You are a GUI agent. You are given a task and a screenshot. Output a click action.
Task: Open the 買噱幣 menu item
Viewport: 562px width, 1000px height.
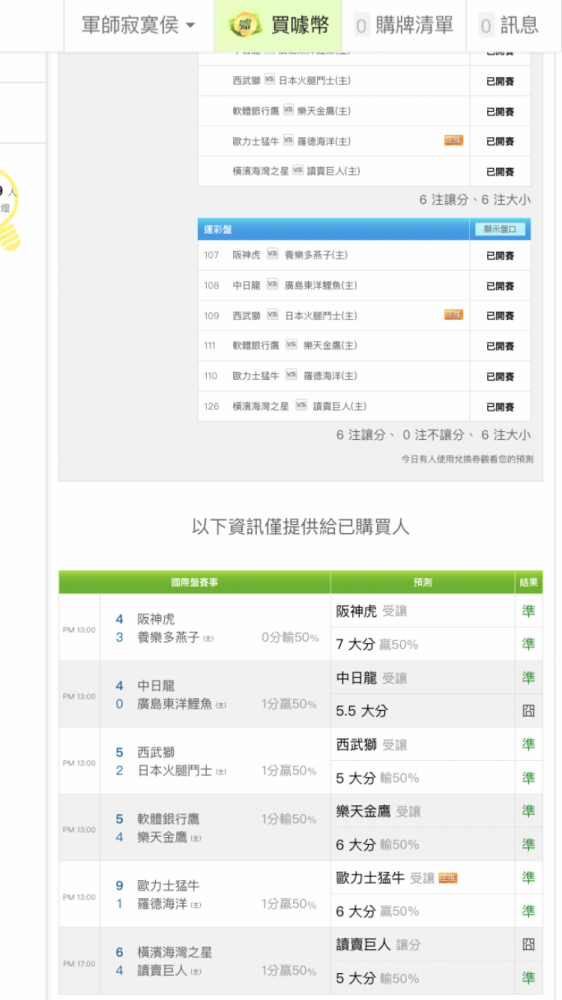pyautogui.click(x=277, y=26)
